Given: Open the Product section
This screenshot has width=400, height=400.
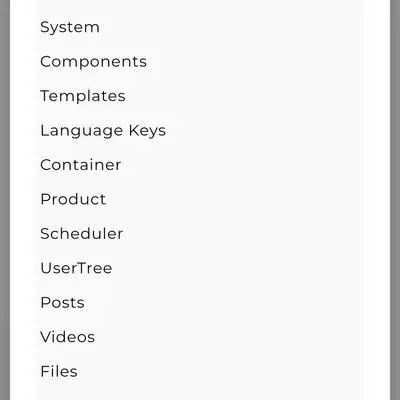Looking at the screenshot, I should [73, 199].
